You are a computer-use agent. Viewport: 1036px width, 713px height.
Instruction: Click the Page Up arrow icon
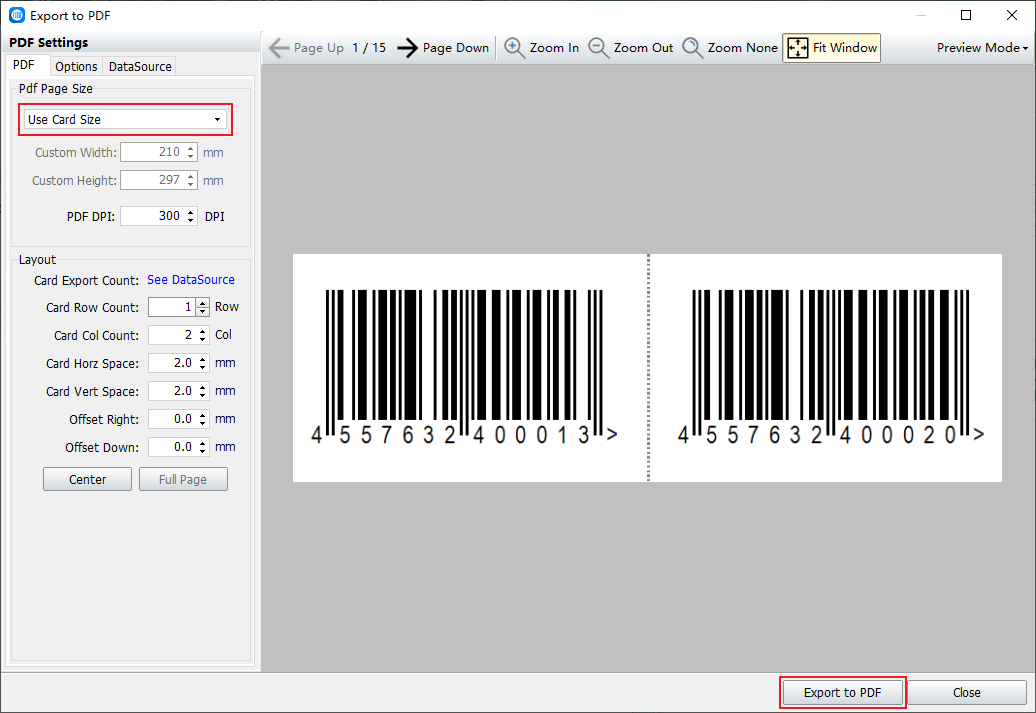[x=279, y=48]
